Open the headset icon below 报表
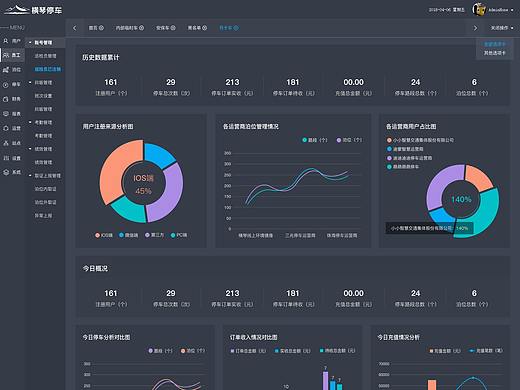The width and height of the screenshot is (520, 390). (6, 128)
